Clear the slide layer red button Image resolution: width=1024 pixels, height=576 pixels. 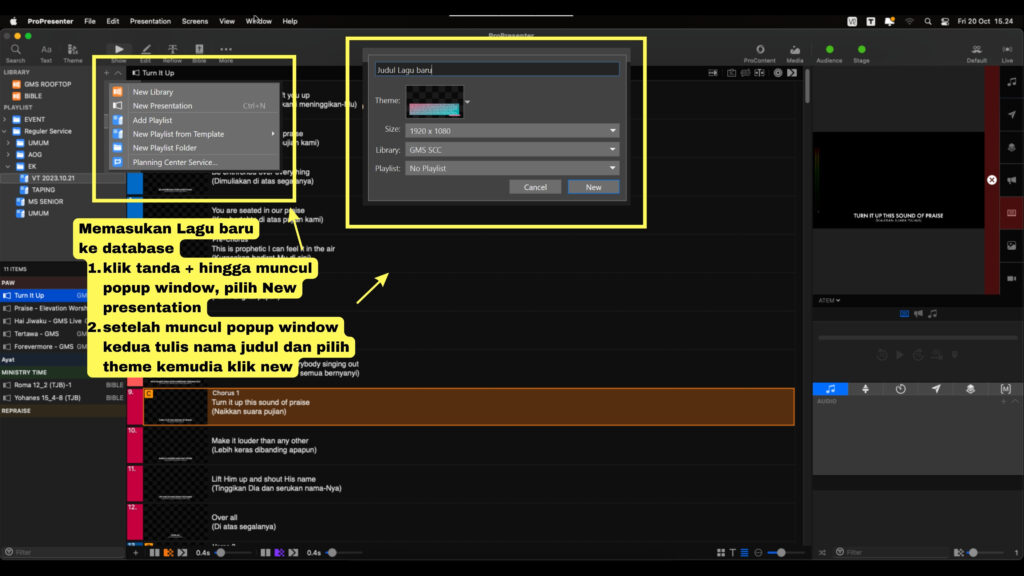tap(1012, 213)
